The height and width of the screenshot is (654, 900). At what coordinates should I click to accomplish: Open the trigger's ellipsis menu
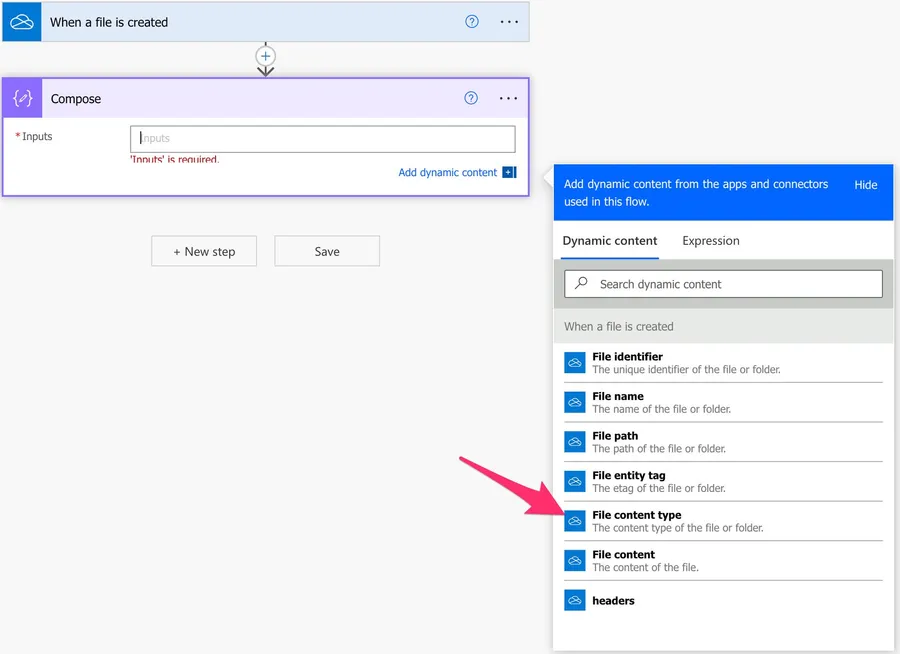(x=509, y=22)
